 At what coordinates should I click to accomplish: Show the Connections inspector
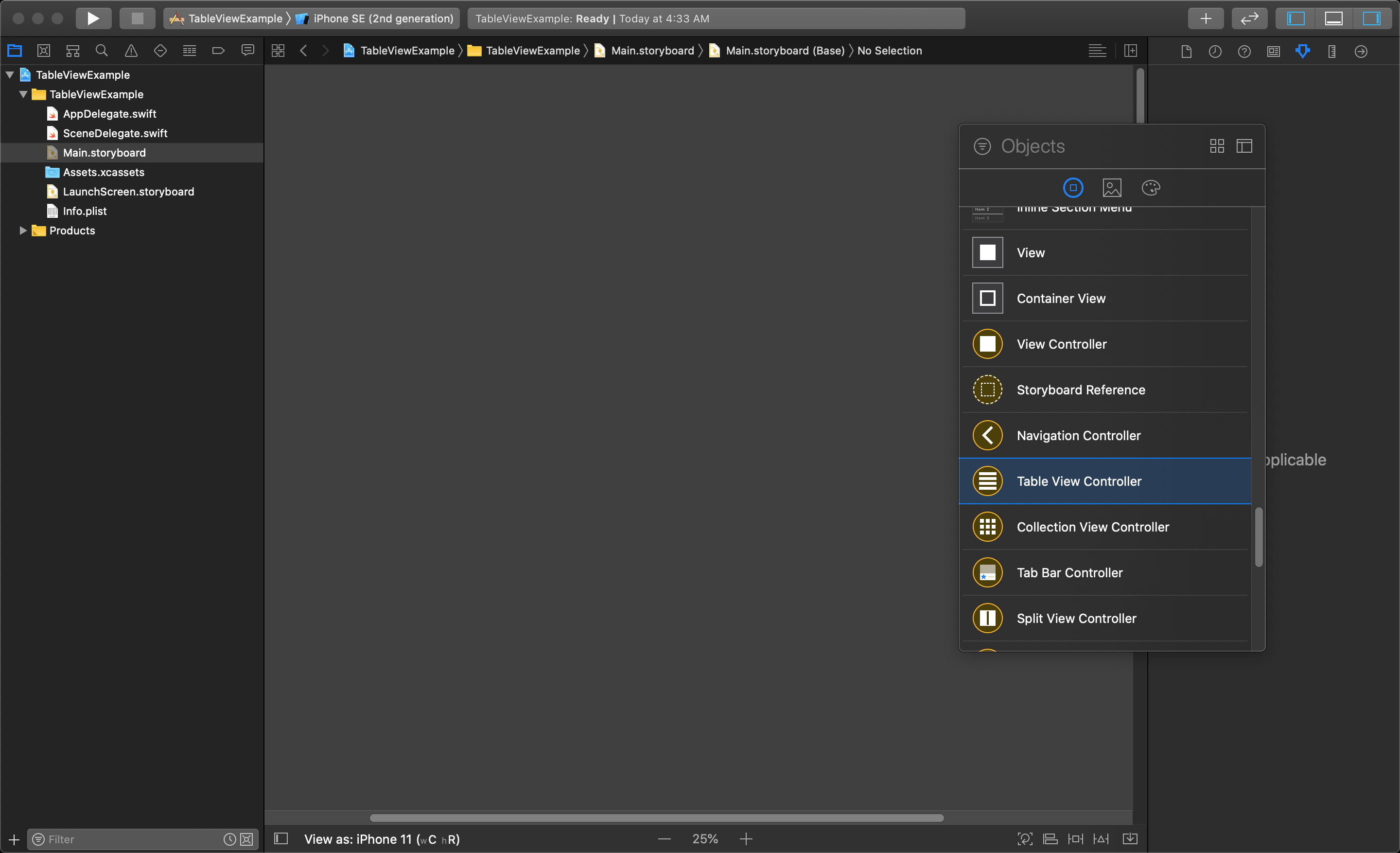[1361, 51]
